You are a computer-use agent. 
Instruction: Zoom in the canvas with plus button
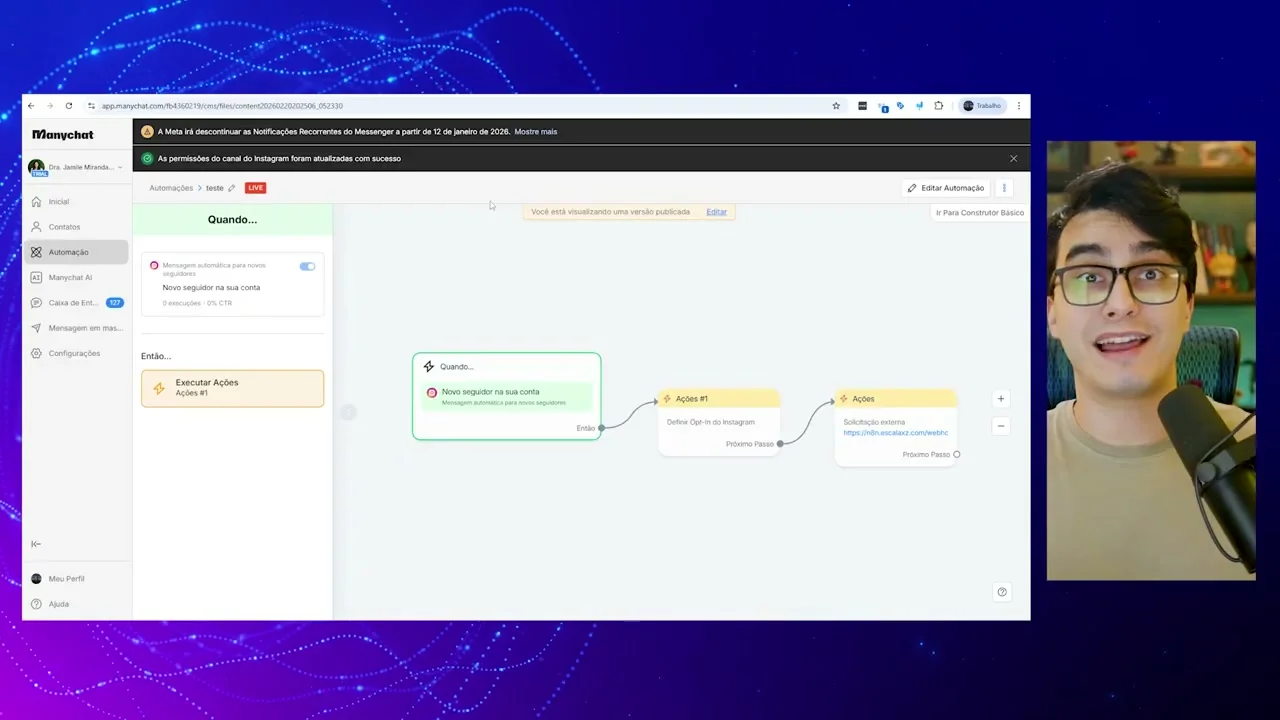[1001, 399]
